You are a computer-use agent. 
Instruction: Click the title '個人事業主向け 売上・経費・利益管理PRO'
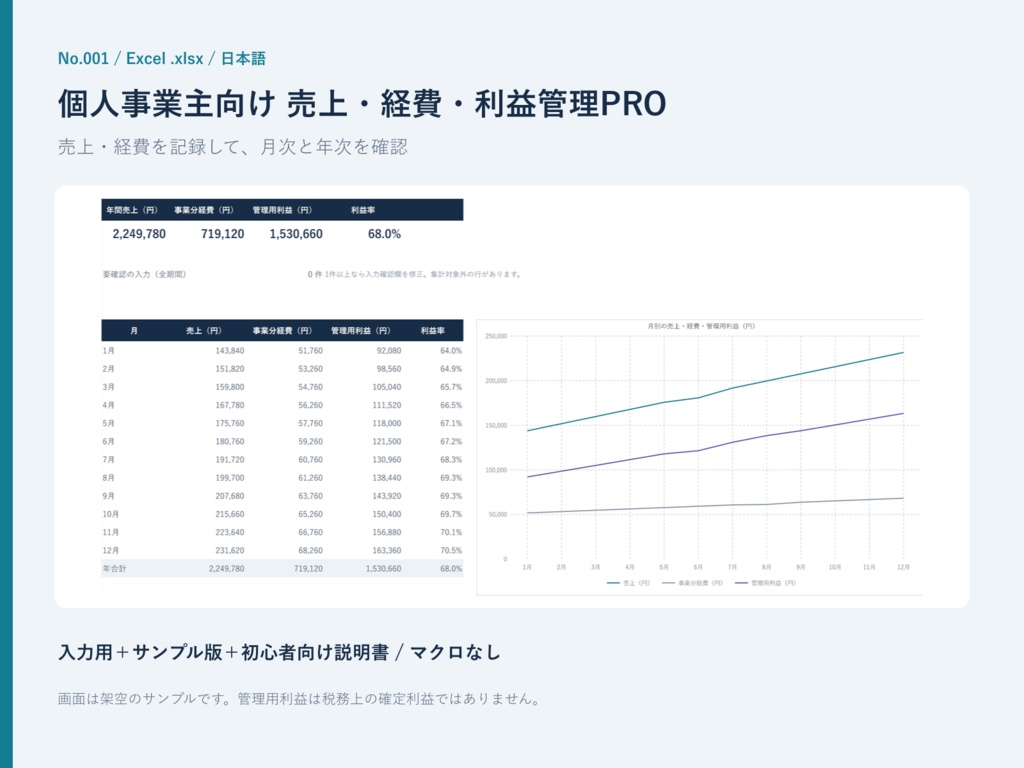click(362, 104)
